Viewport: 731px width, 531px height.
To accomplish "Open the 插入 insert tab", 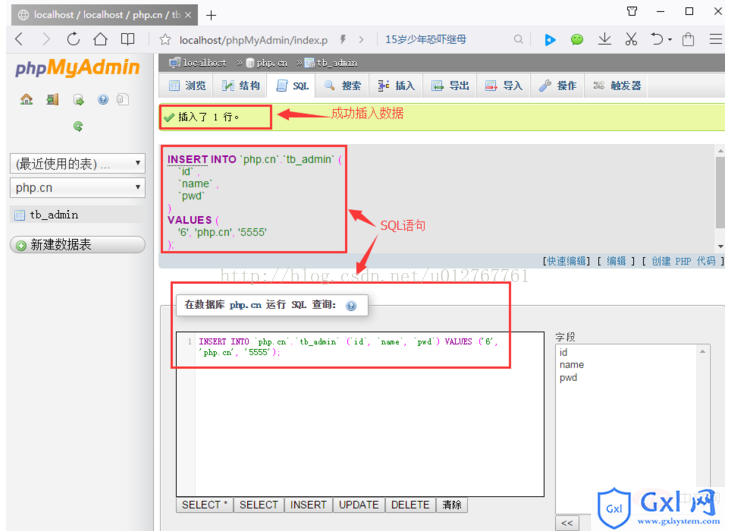I will [396, 85].
